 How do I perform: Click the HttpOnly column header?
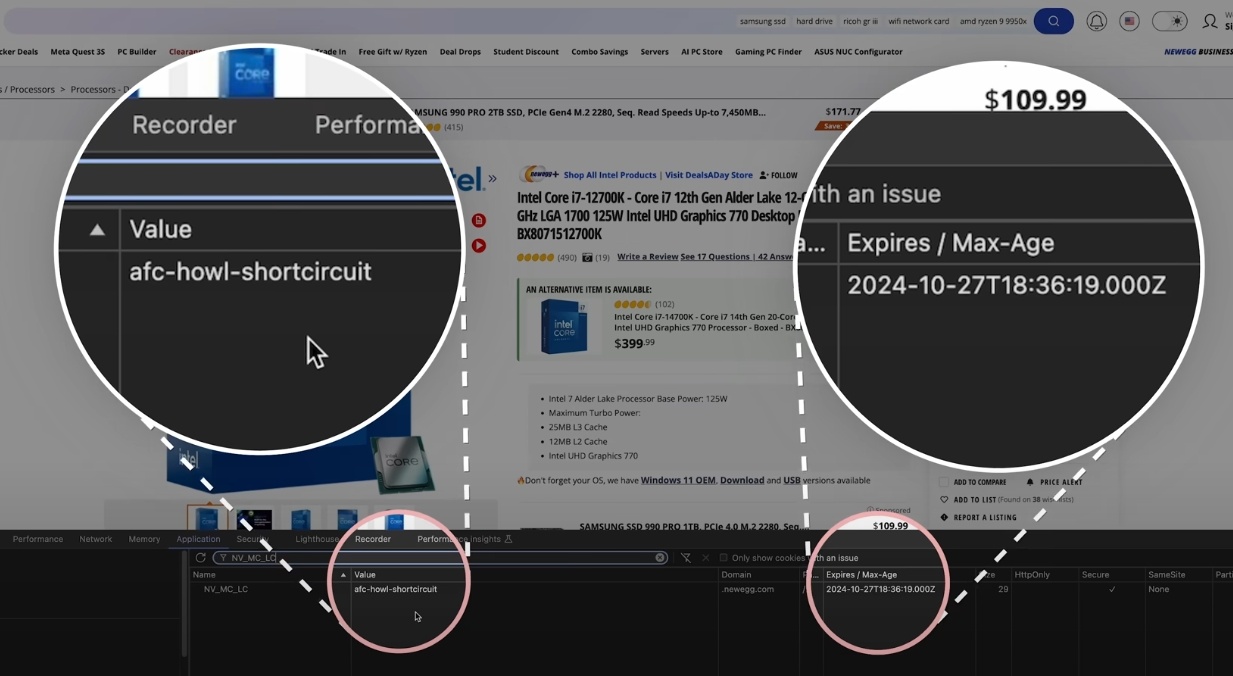tap(1031, 575)
